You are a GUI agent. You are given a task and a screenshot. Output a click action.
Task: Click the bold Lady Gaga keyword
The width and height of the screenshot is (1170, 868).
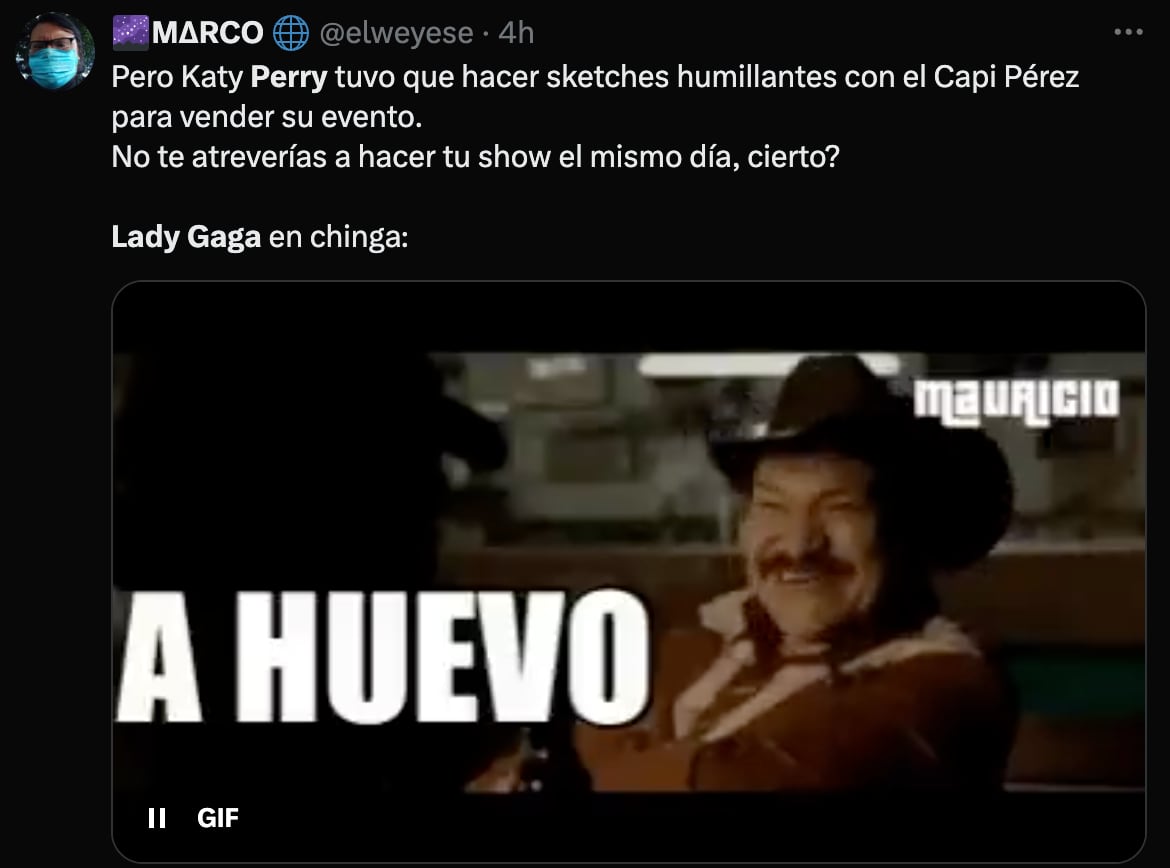pos(186,237)
